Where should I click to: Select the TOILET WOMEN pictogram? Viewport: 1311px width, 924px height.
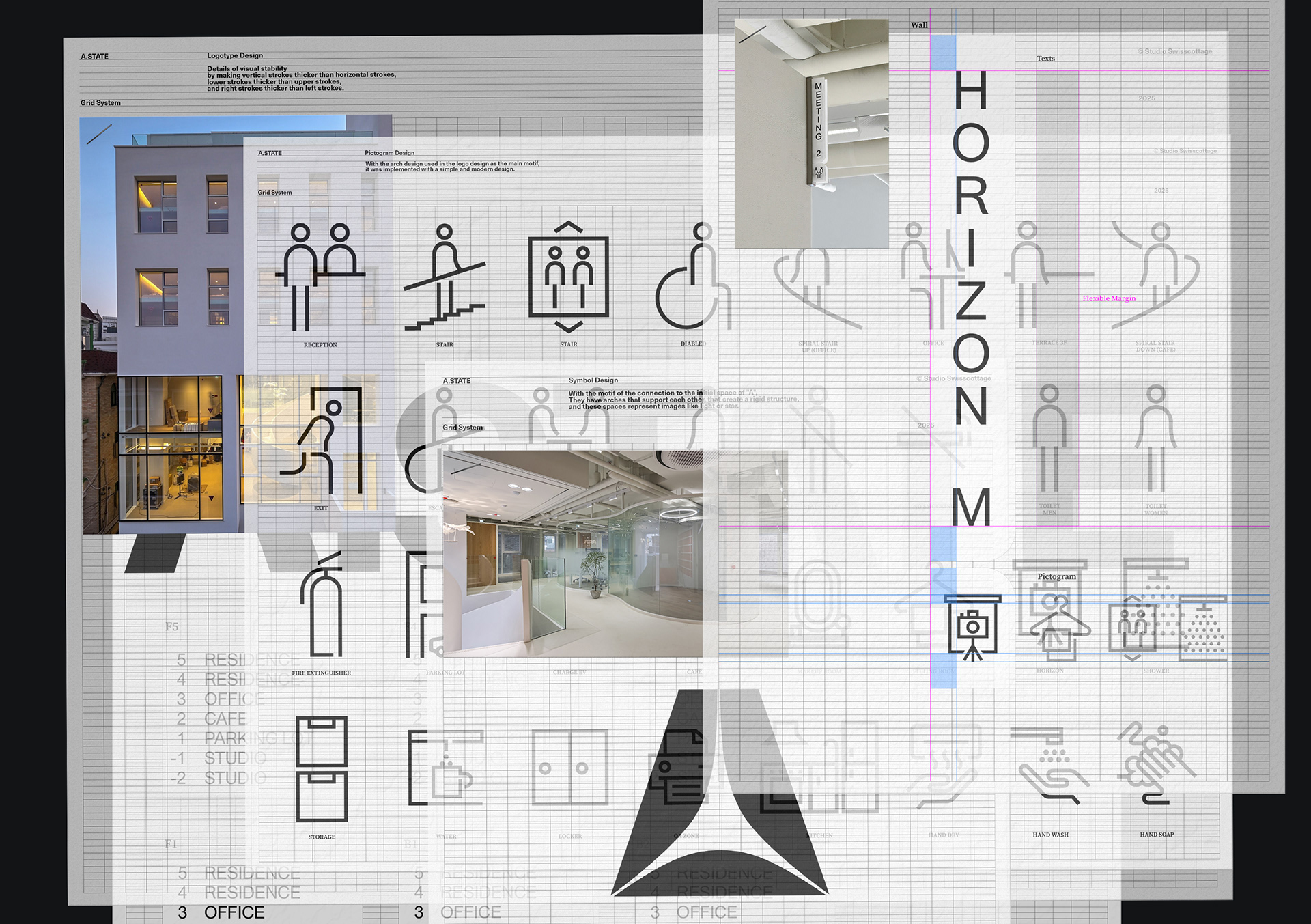[1156, 438]
